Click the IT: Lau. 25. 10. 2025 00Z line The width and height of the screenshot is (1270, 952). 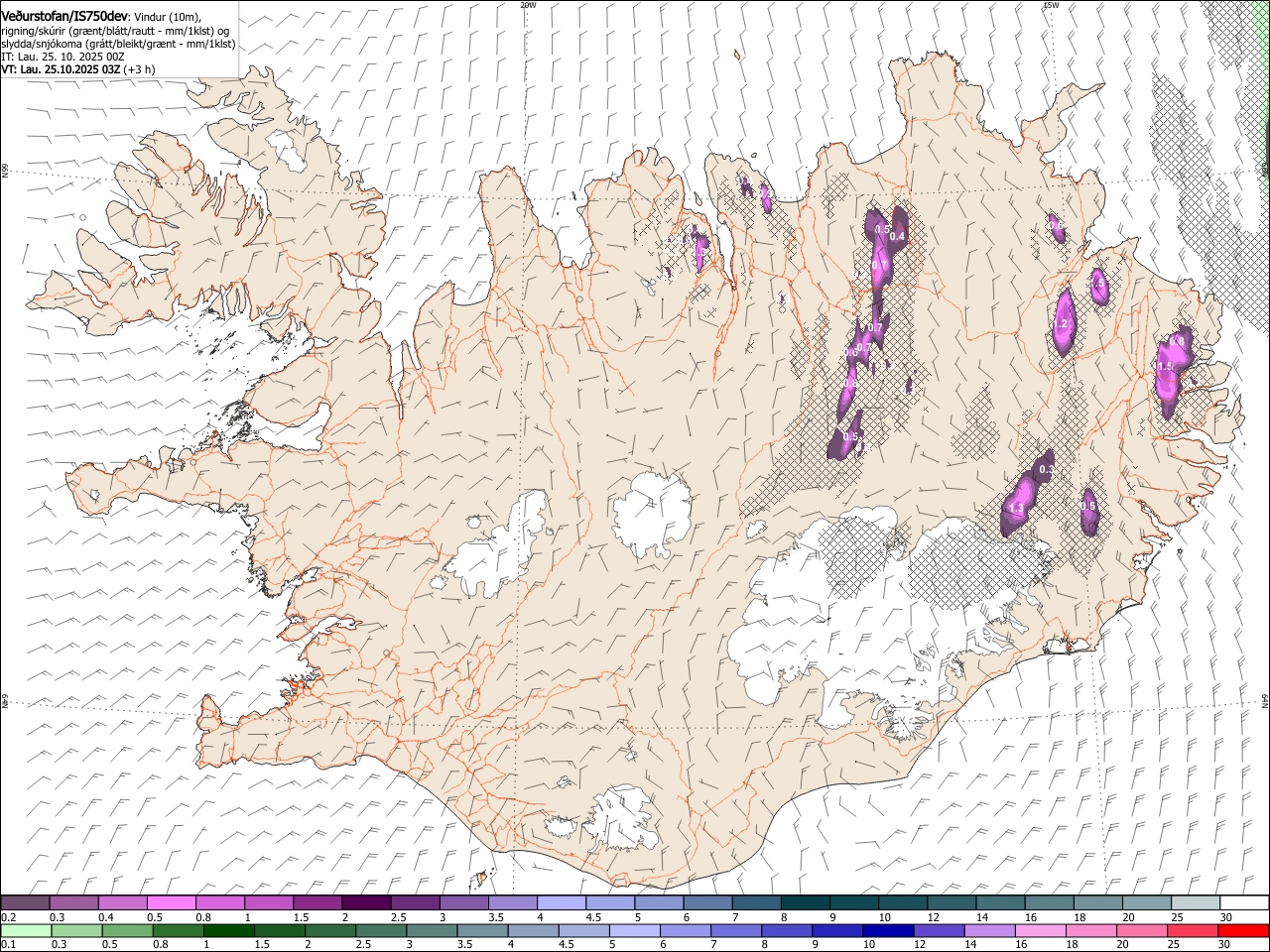pyautogui.click(x=63, y=58)
